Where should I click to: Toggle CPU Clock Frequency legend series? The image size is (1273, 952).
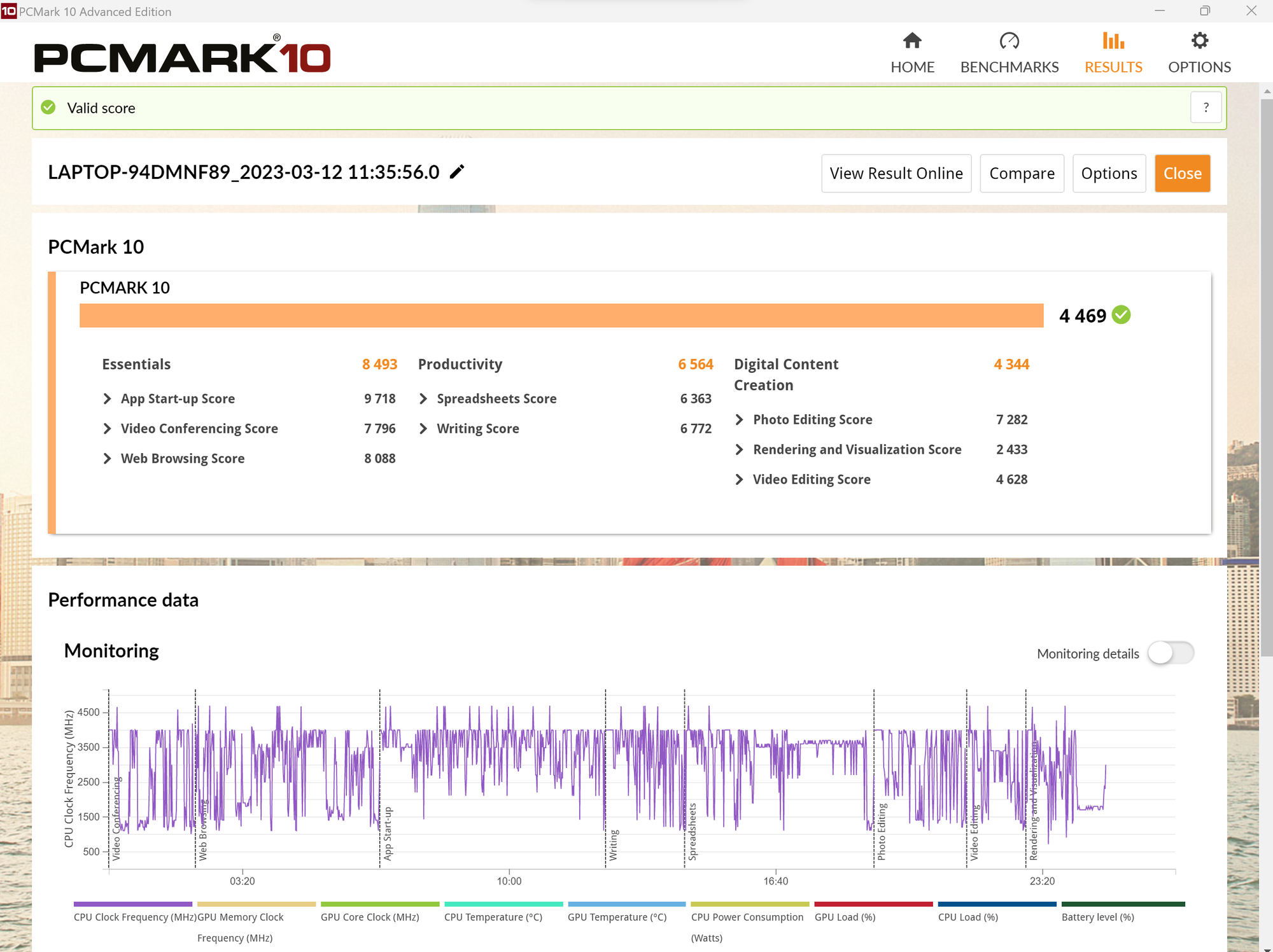point(133,913)
